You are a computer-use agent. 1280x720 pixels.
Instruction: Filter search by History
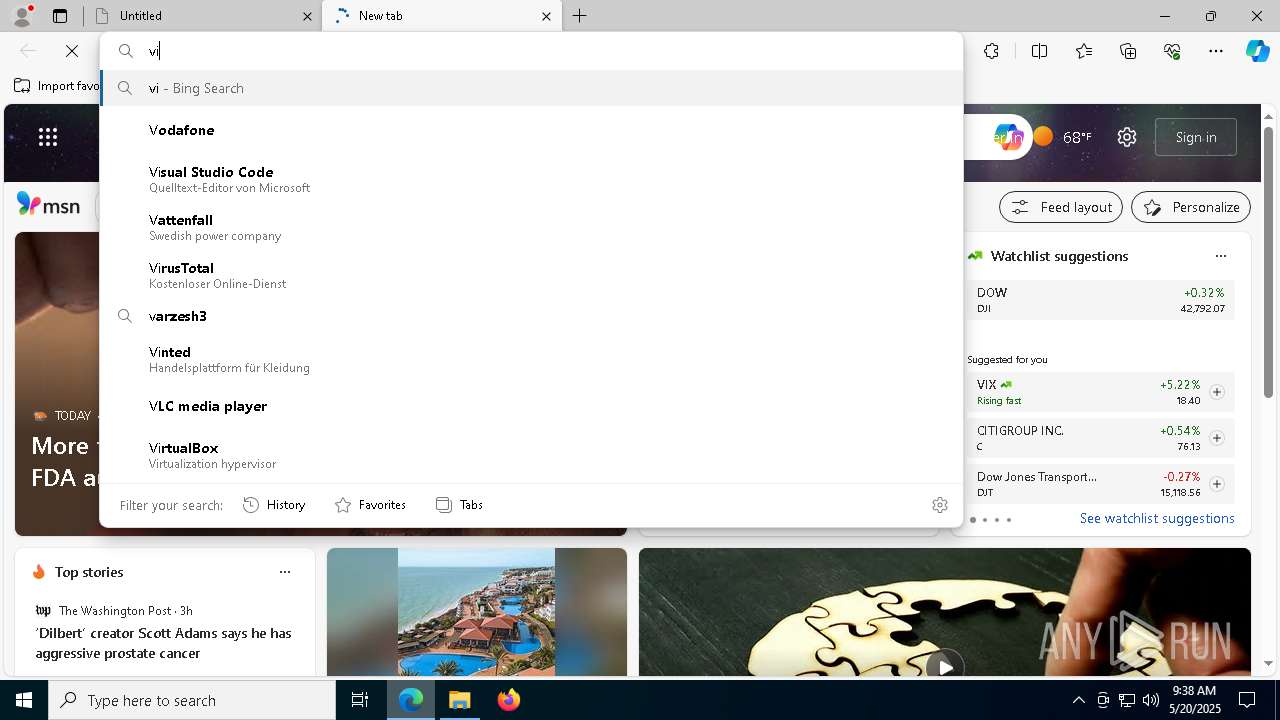[x=274, y=505]
